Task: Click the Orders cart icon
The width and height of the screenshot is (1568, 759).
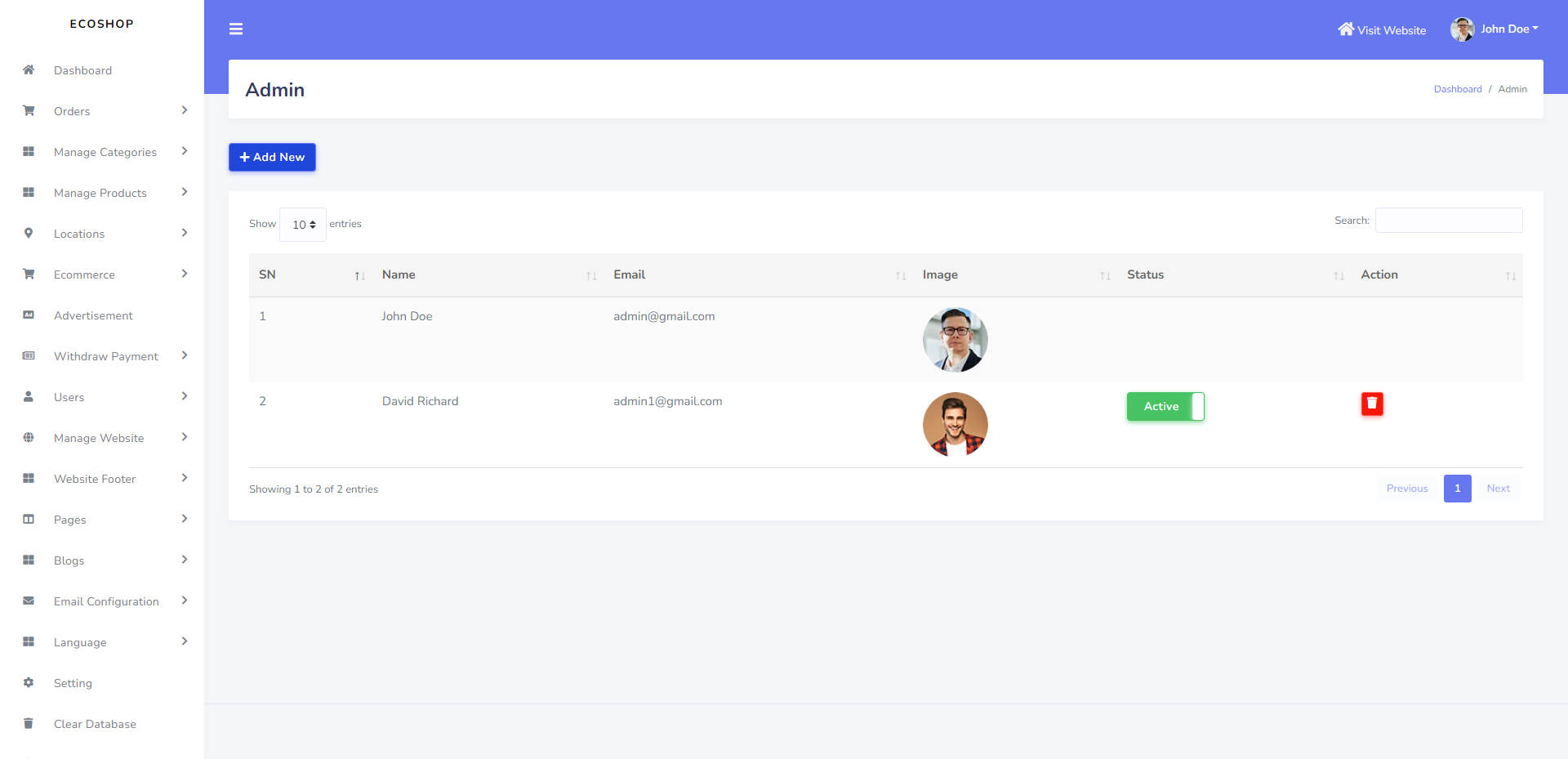Action: click(29, 110)
